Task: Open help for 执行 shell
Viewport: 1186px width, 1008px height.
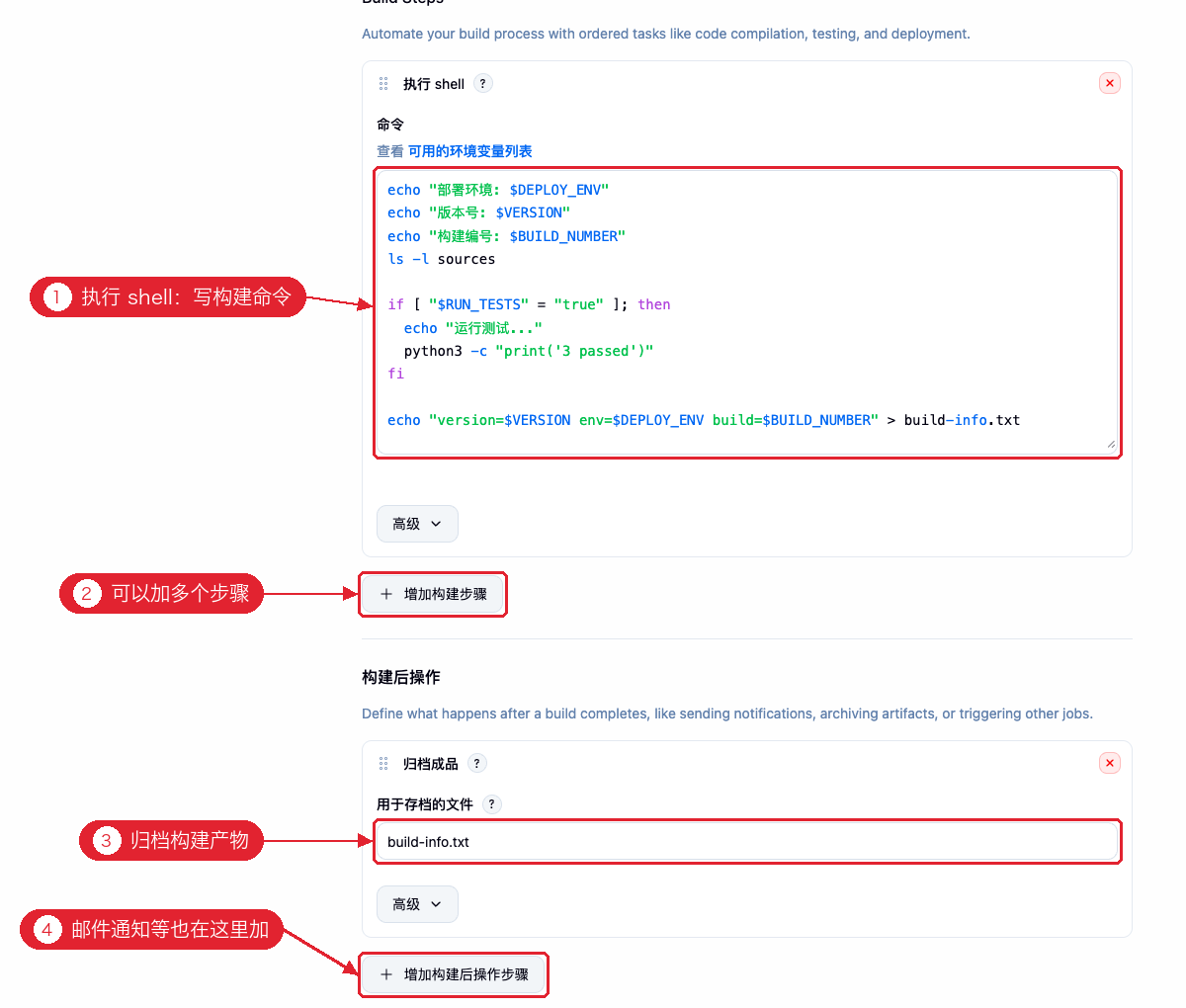Action: [482, 84]
